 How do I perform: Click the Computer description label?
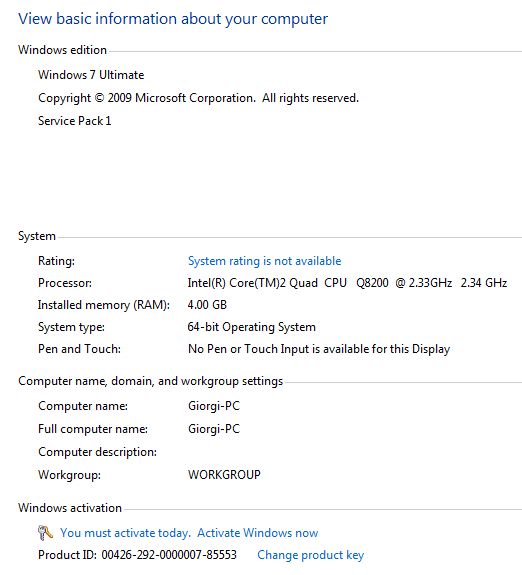point(98,452)
